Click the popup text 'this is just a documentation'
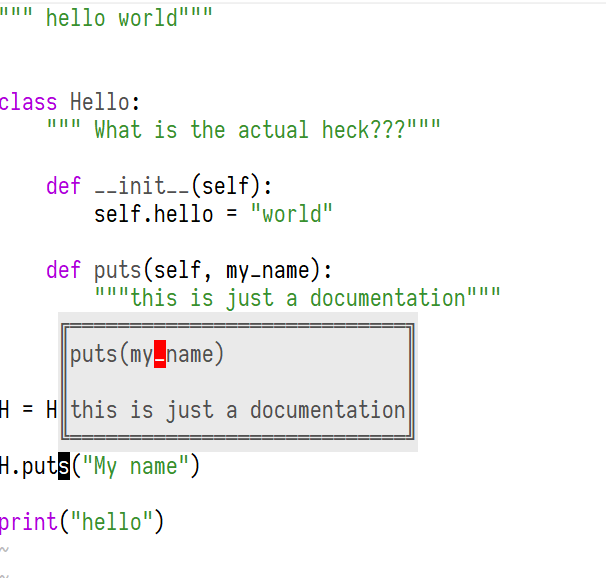 [x=238, y=410]
